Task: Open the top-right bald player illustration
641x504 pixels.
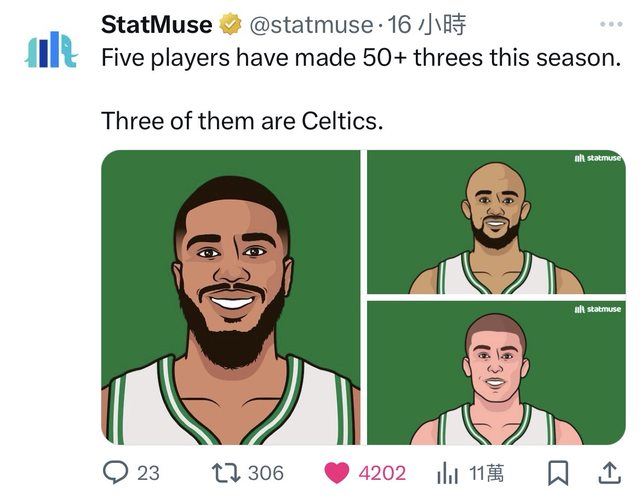Action: pos(496,222)
